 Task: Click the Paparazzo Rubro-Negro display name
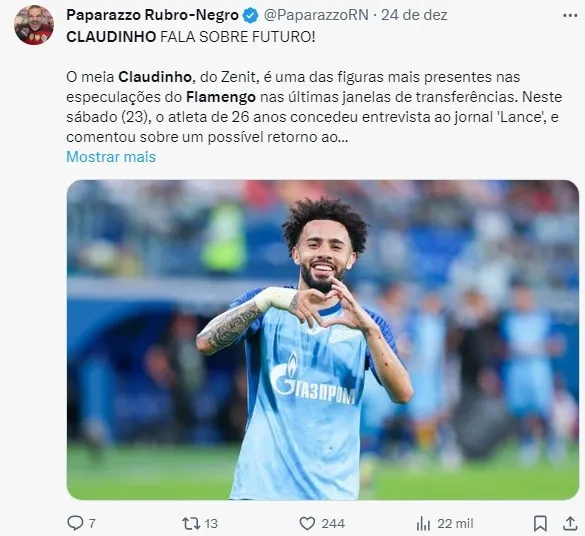pos(152,15)
